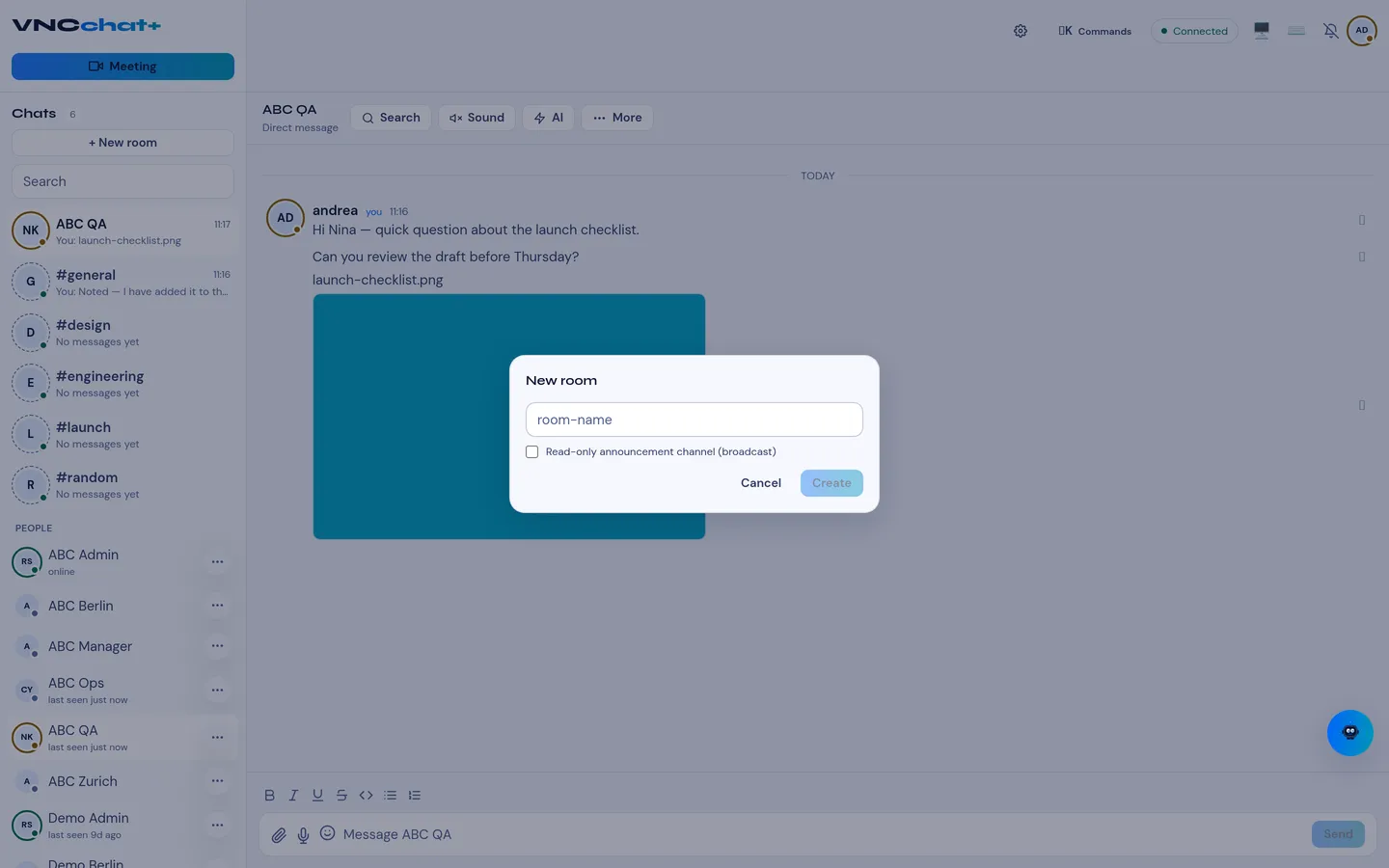Open the #launch chat in the sidebar
This screenshot has width=1389, height=868.
[123, 434]
